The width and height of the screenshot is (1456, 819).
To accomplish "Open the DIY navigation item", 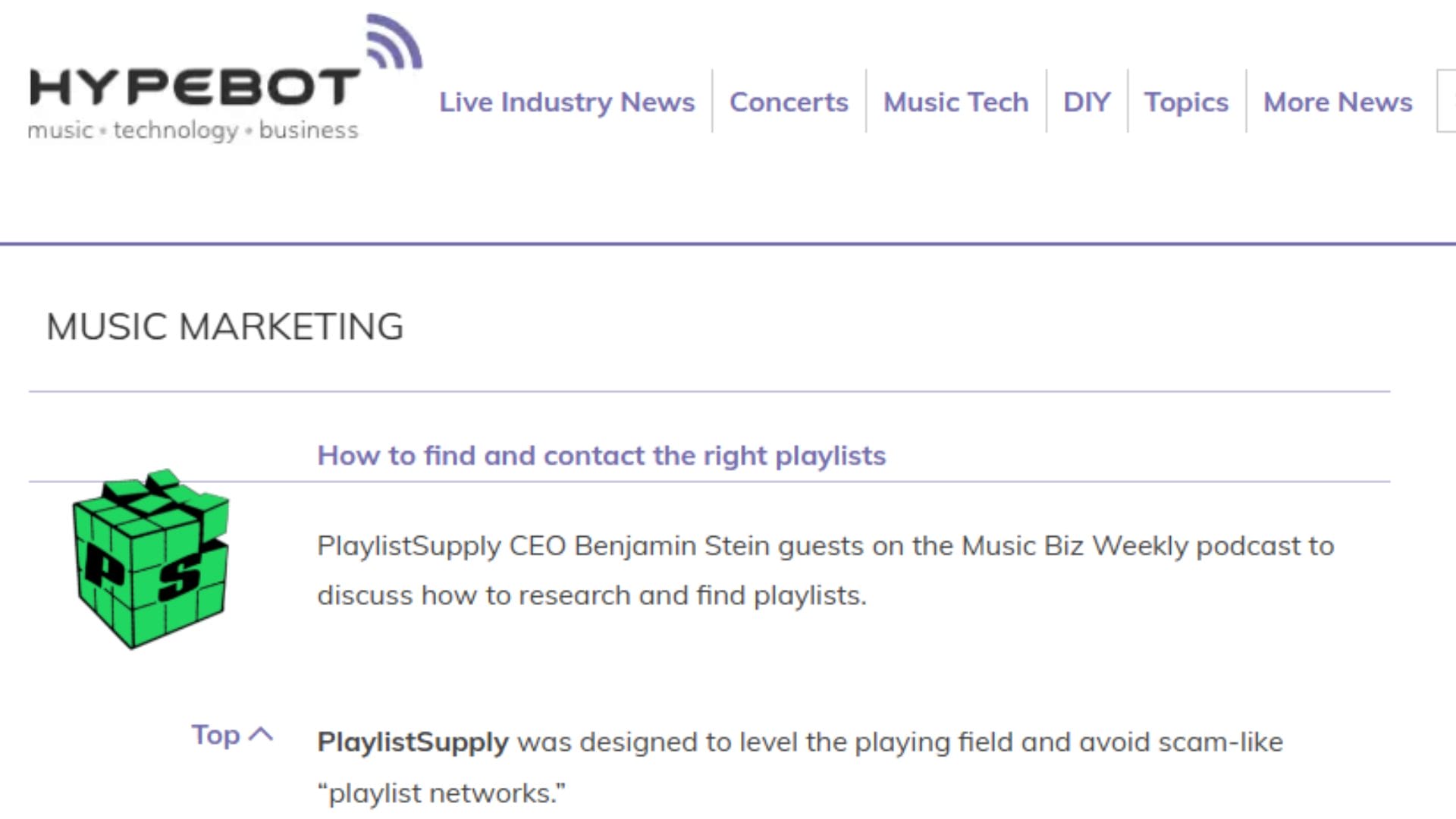I will pyautogui.click(x=1087, y=102).
